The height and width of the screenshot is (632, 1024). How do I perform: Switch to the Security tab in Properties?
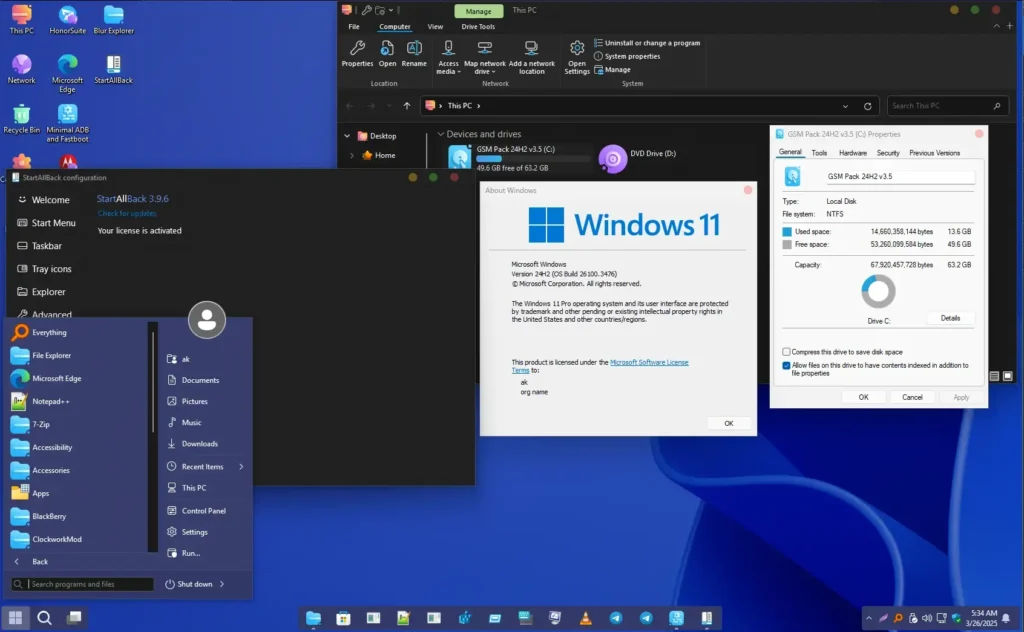[x=887, y=153]
